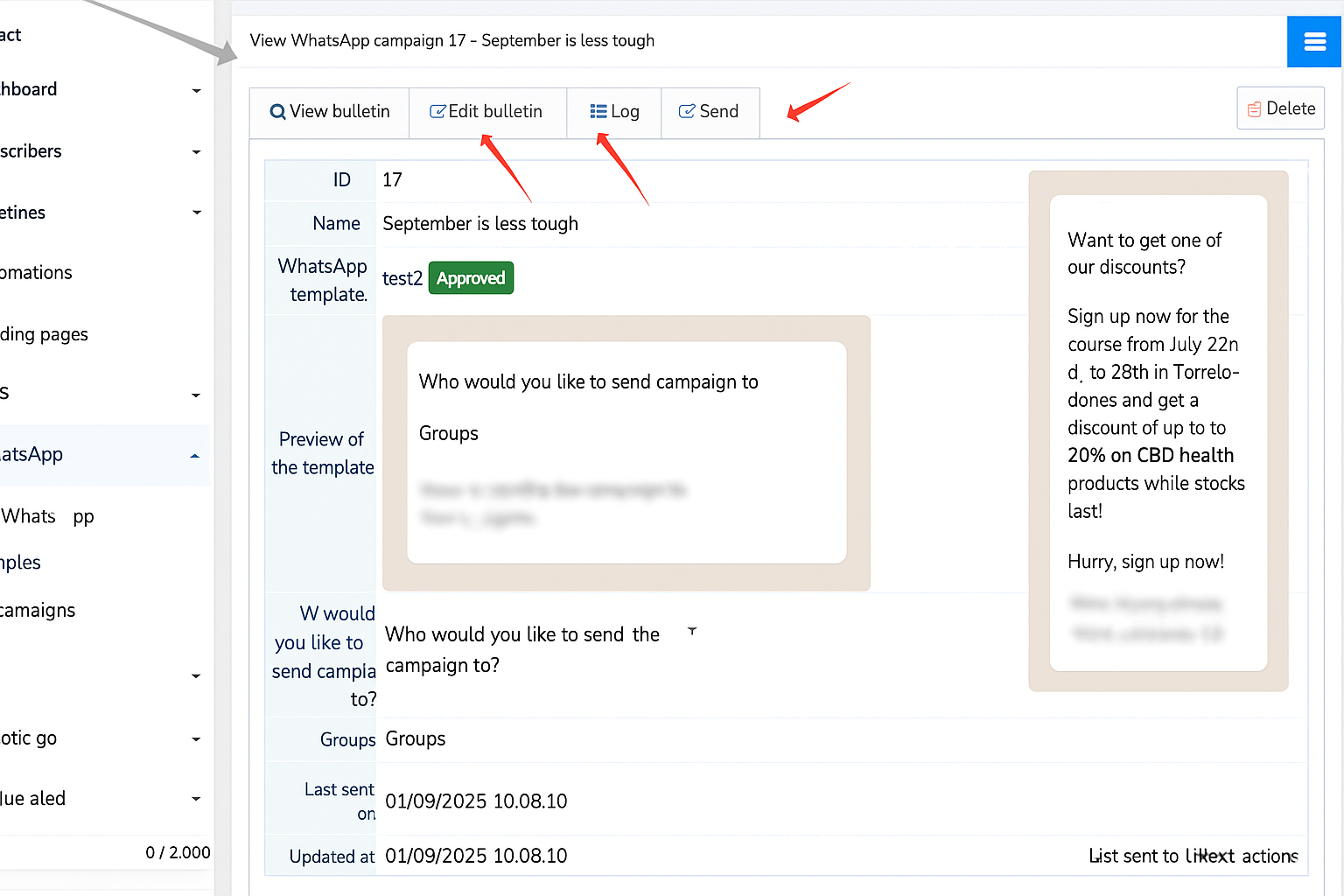Click "Want to get one of our discounts?" text
Screen dimensions: 1344x896
[1144, 254]
